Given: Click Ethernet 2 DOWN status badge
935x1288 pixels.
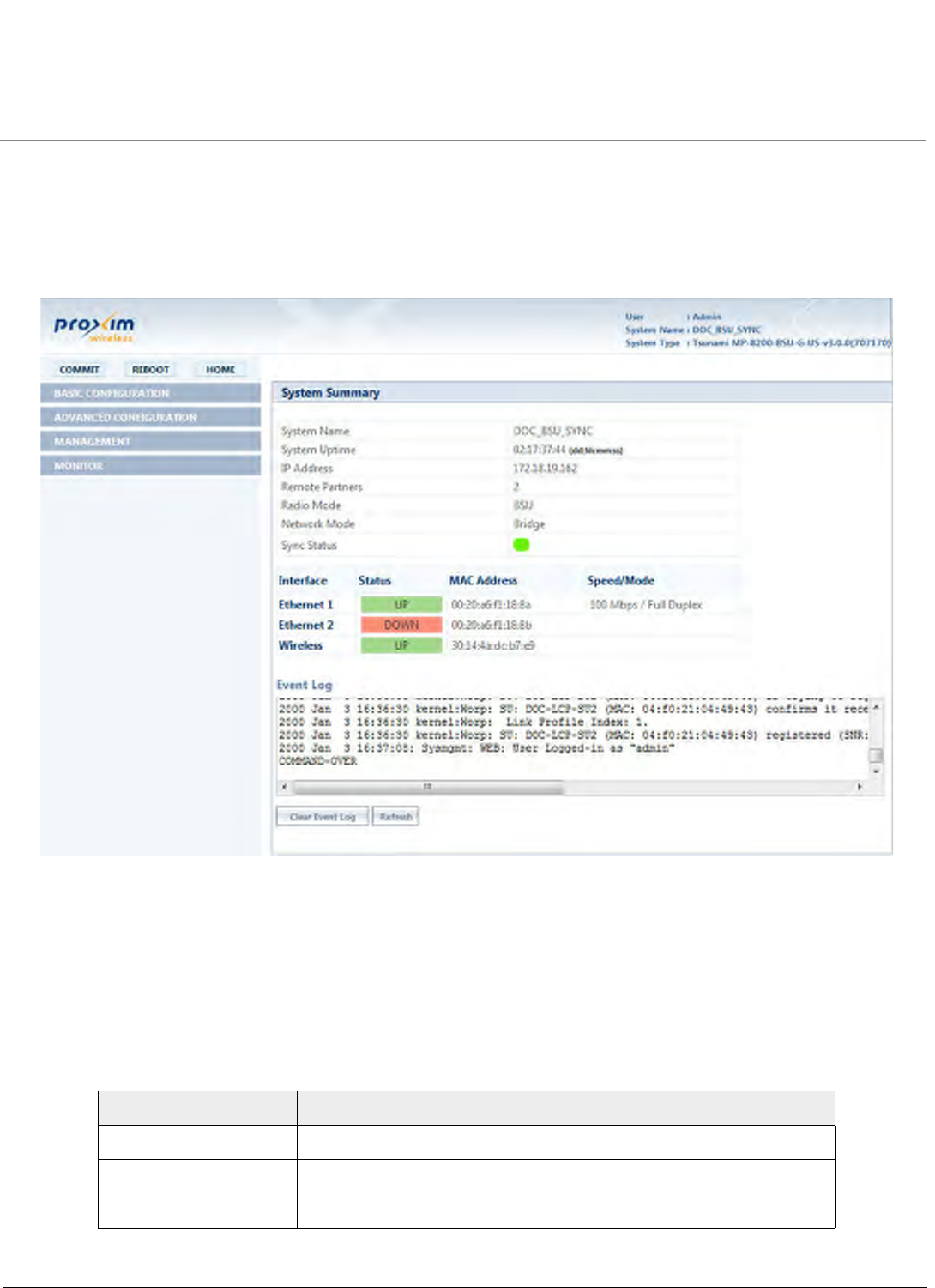Looking at the screenshot, I should 401,626.
